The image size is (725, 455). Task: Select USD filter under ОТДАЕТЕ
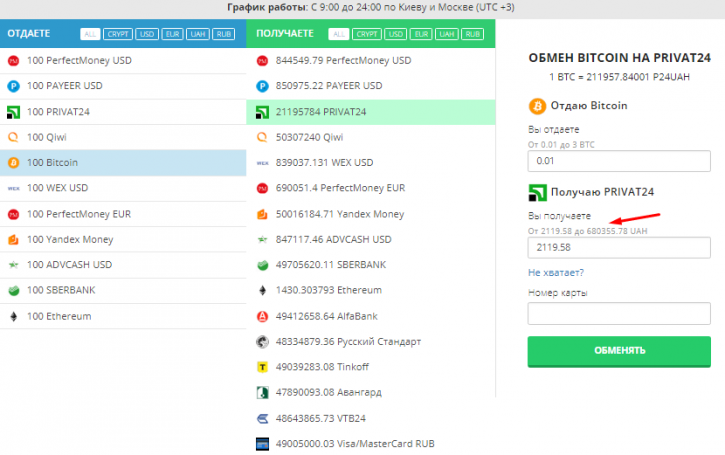point(147,34)
